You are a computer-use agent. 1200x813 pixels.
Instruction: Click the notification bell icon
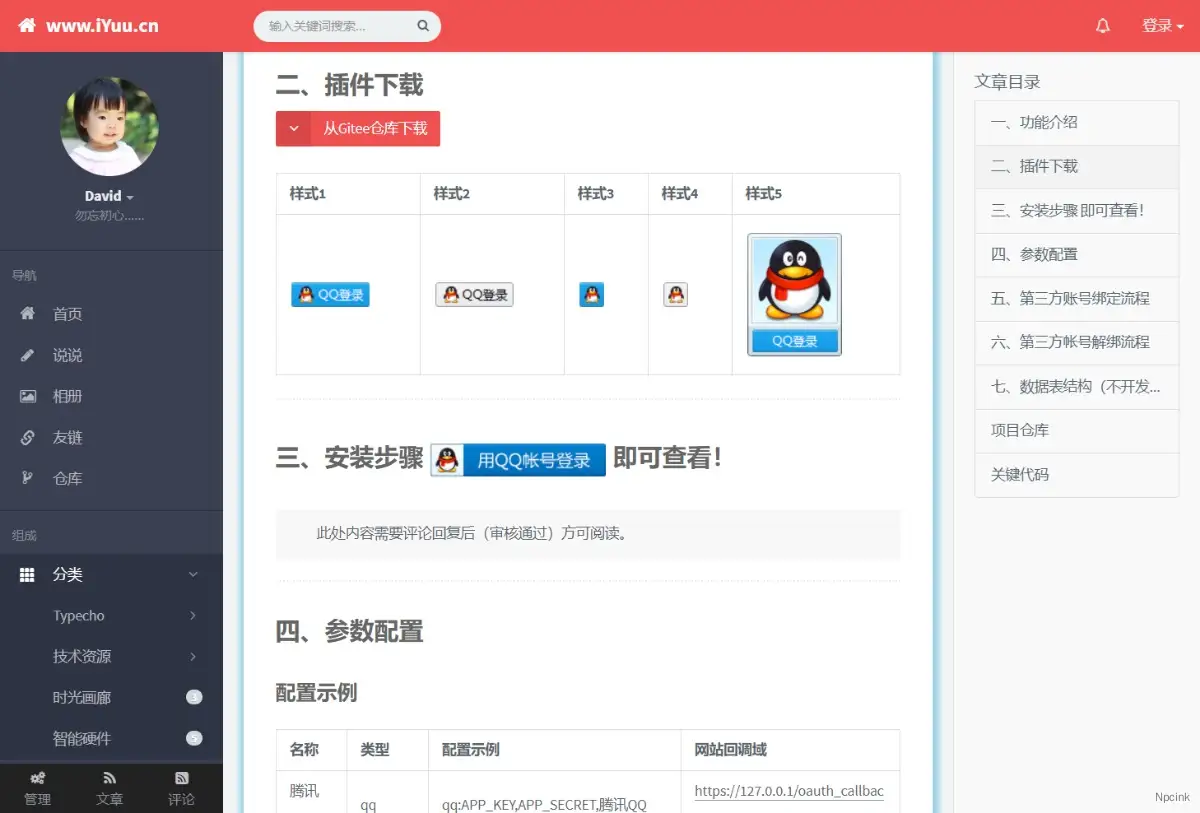(x=1103, y=25)
